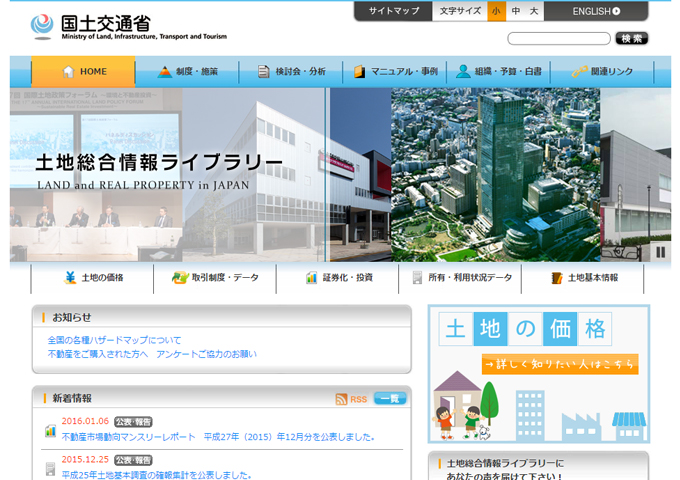Open the RSS text link
The width and height of the screenshot is (680, 480).
coord(358,399)
